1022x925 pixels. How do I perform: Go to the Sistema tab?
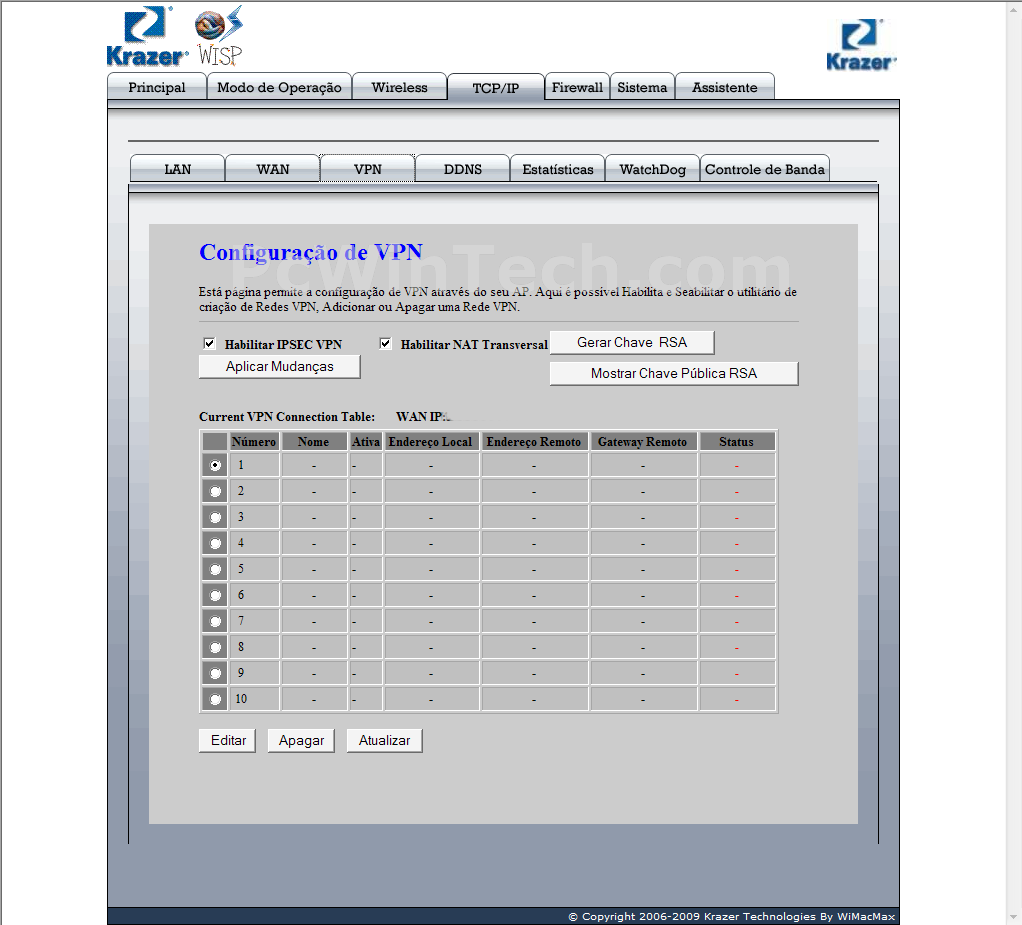642,87
